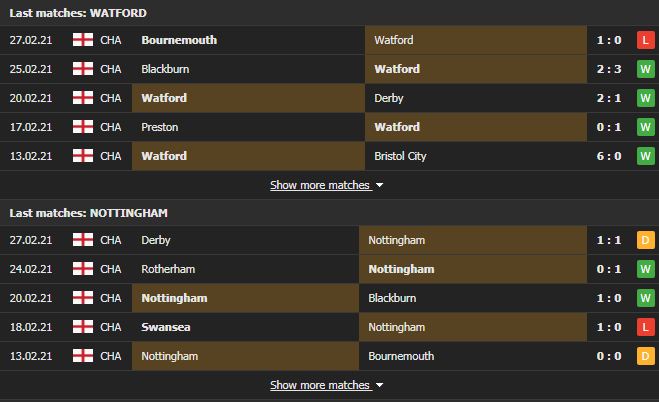Open the Rotherham team name
Image resolution: width=659 pixels, height=402 pixels.
point(168,269)
